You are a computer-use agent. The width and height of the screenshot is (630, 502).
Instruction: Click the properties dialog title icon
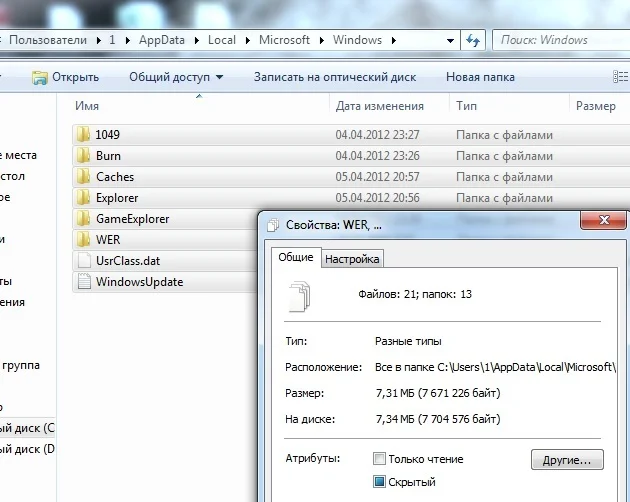point(273,225)
